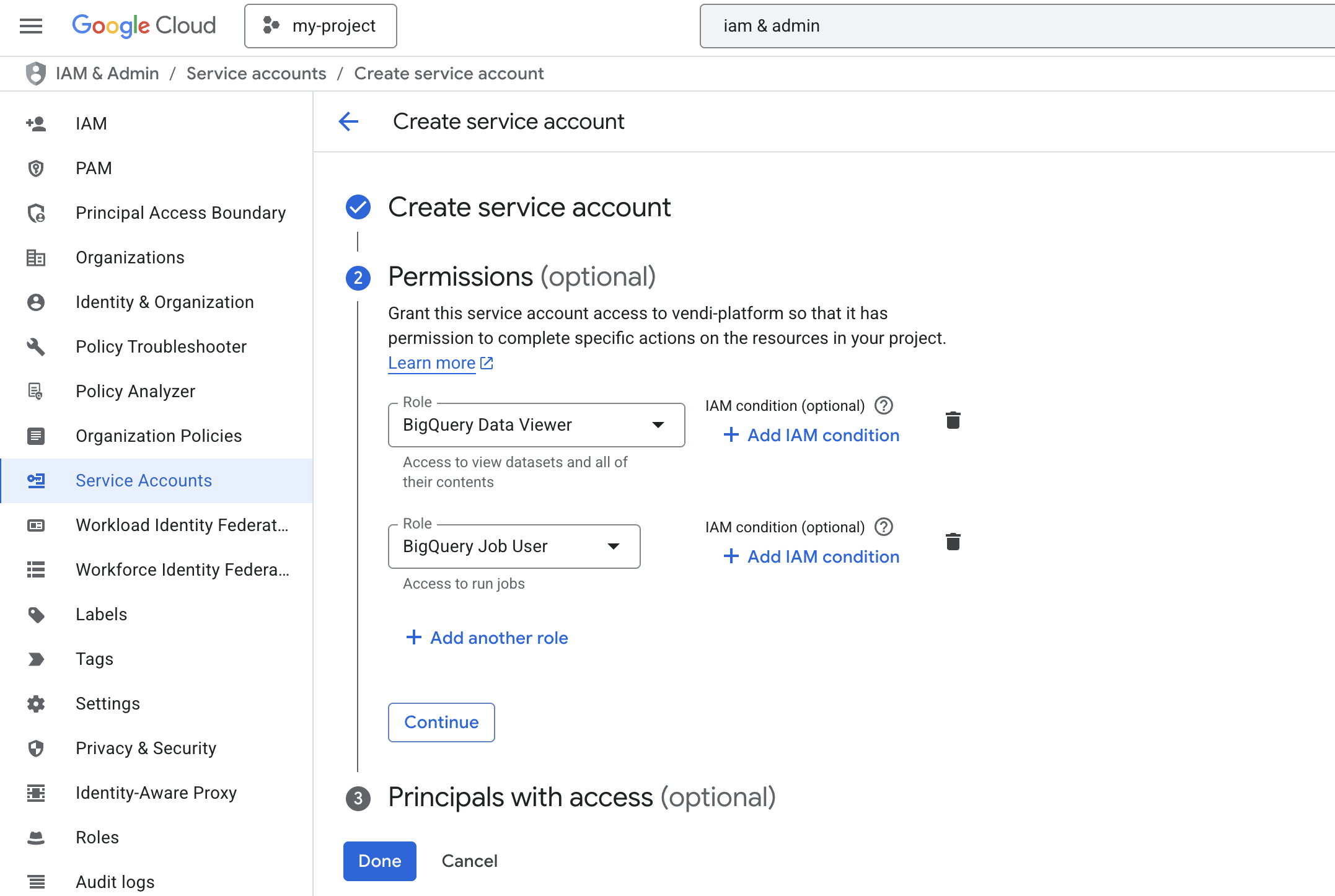Image resolution: width=1335 pixels, height=896 pixels.
Task: Open the Settings gear in sidebar
Action: click(x=35, y=703)
